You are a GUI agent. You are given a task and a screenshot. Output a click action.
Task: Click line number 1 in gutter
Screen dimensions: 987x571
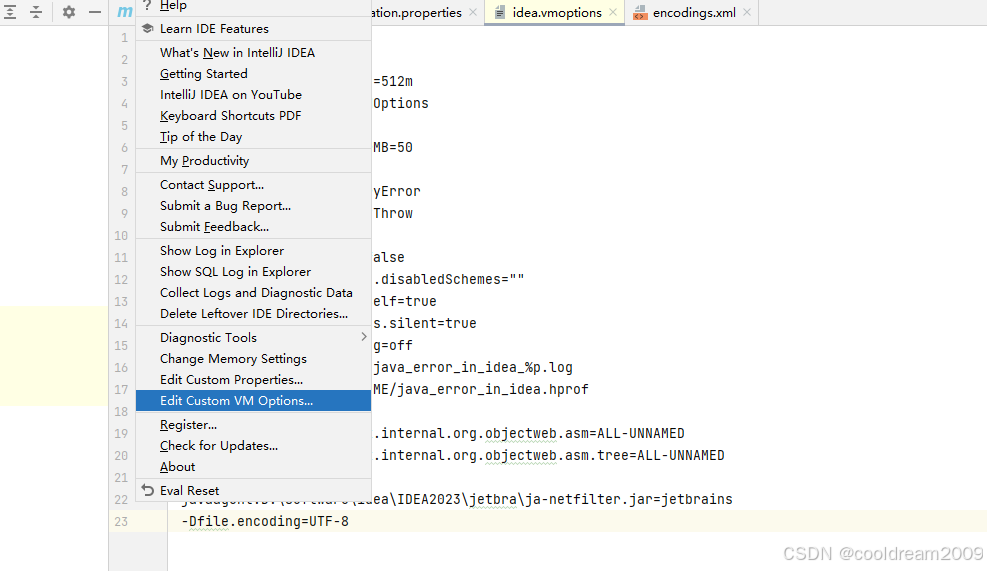point(125,38)
